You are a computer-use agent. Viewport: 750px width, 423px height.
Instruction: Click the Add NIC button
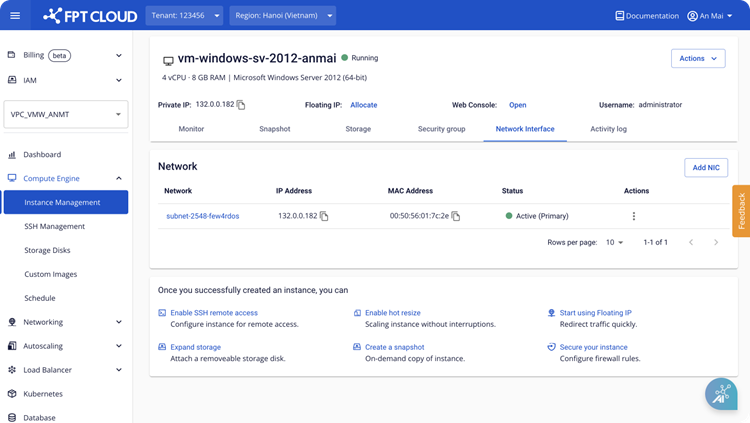(x=706, y=168)
